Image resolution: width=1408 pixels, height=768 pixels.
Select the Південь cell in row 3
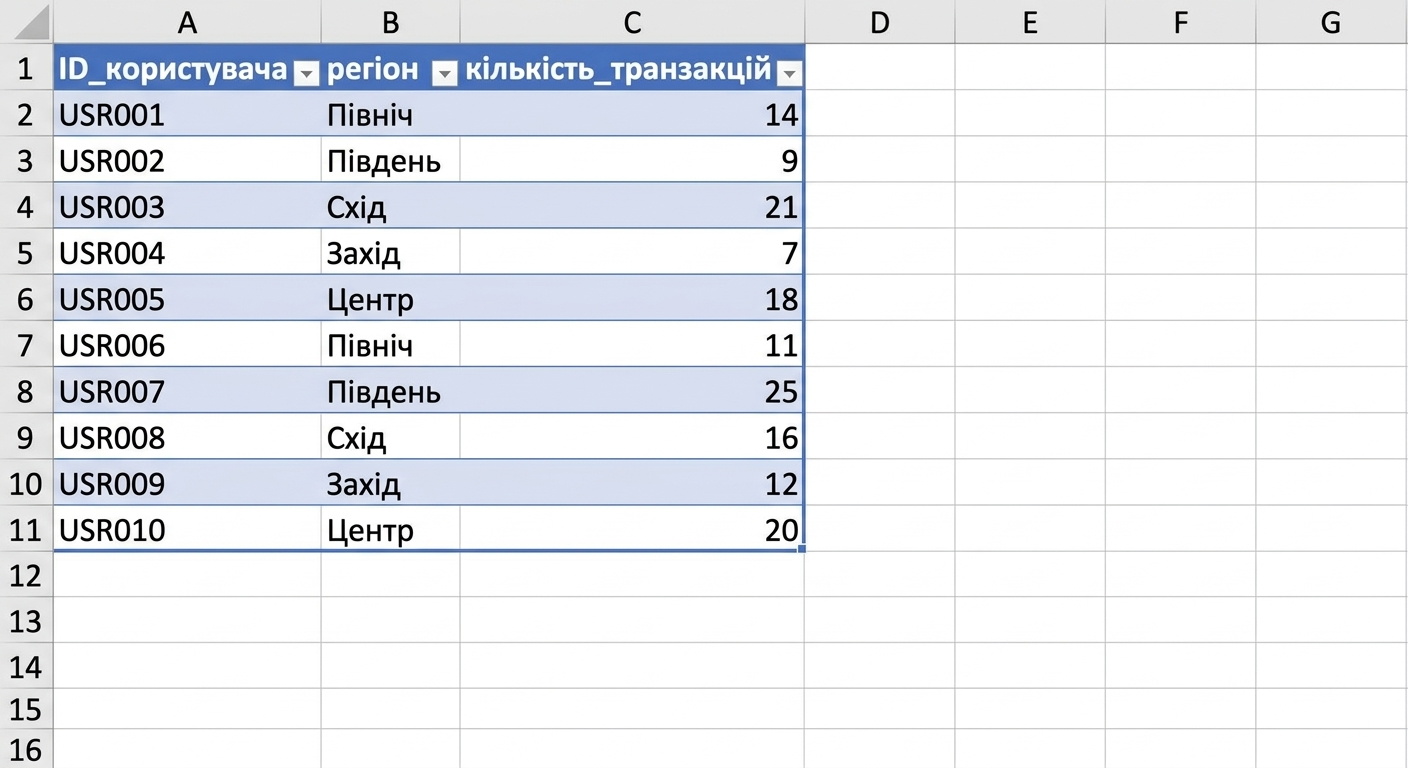click(x=391, y=161)
